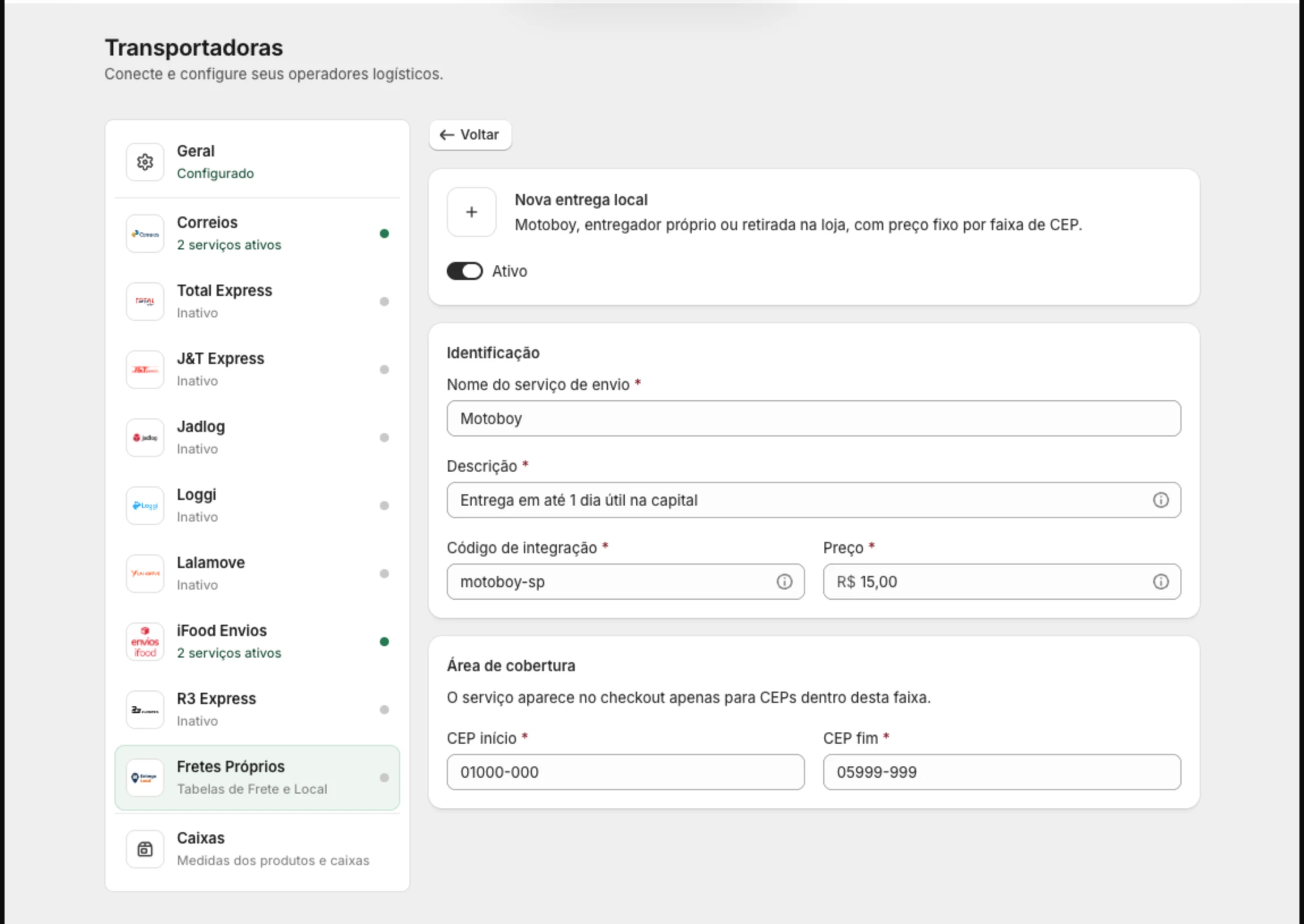
Task: Click the Código de integração field
Action: [625, 582]
